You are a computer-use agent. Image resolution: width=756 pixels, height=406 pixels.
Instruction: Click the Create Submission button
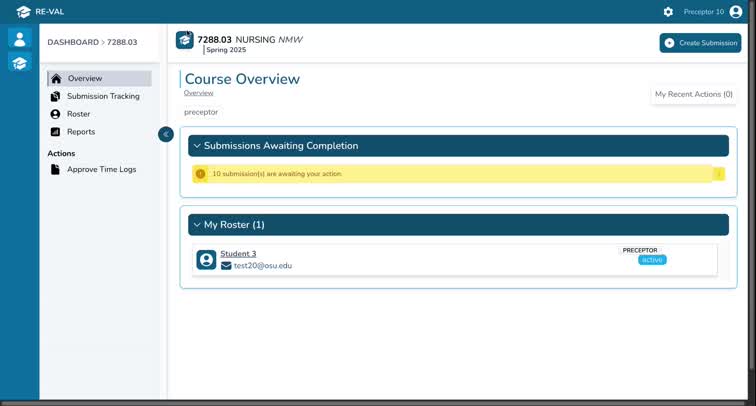pyautogui.click(x=700, y=43)
